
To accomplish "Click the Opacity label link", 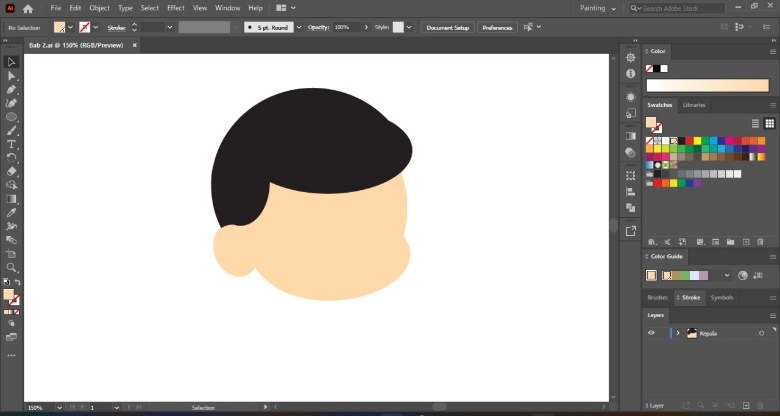I will pyautogui.click(x=318, y=27).
